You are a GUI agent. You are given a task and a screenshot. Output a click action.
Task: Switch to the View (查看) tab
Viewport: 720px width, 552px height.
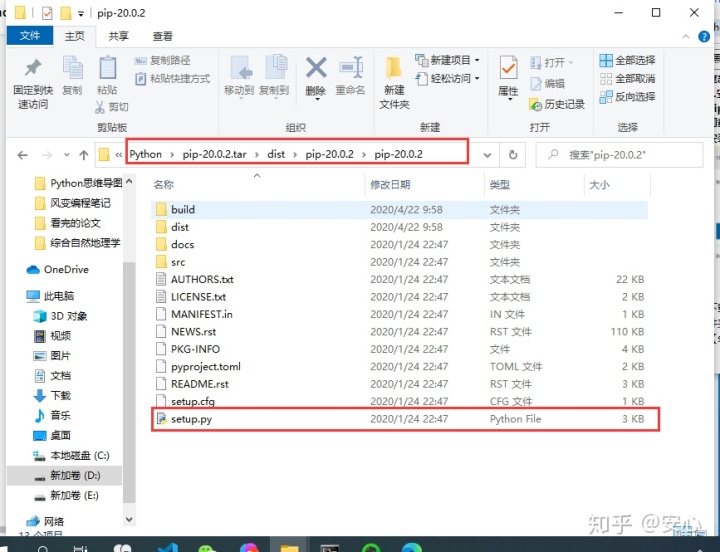point(163,36)
